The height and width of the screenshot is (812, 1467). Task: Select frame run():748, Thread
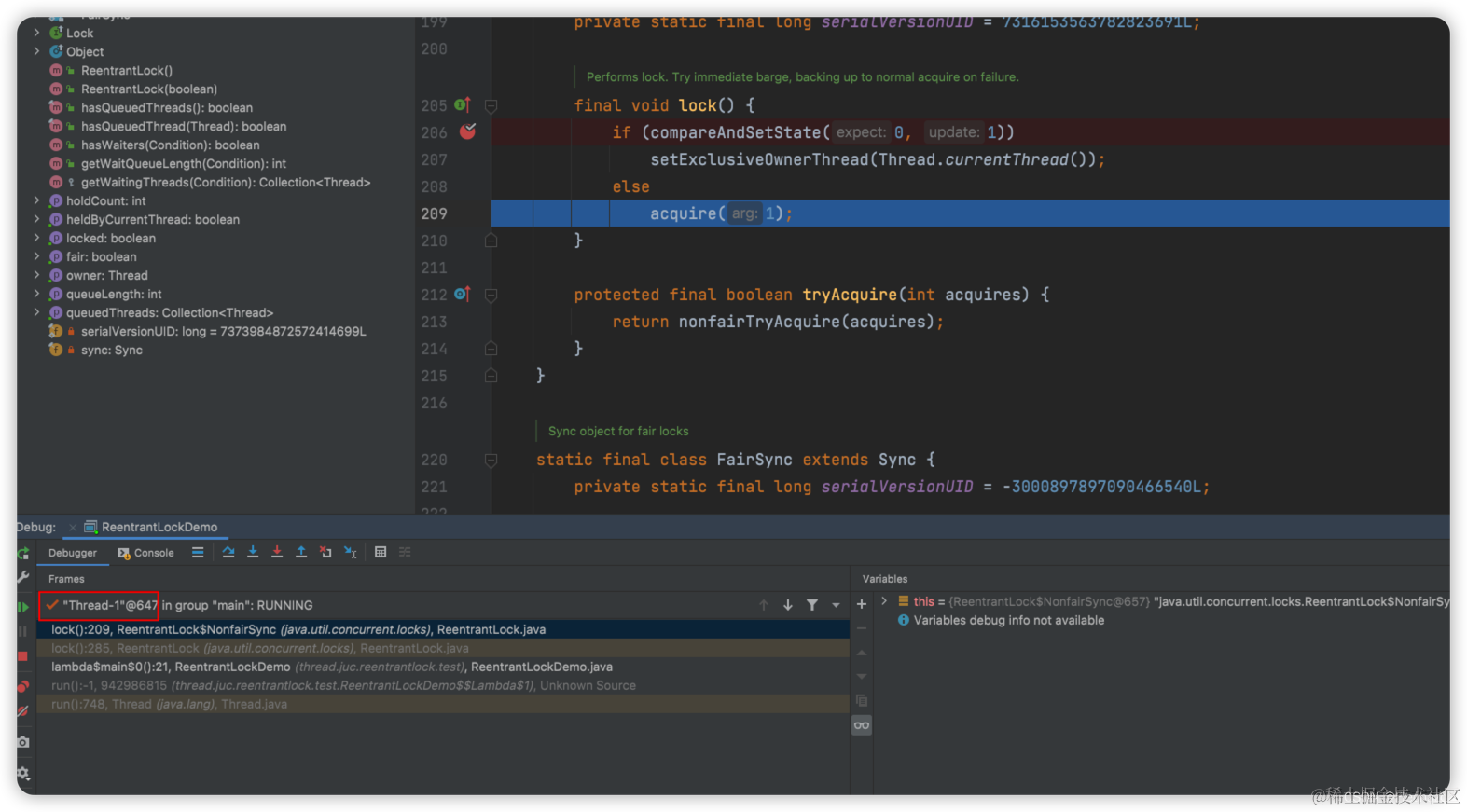click(443, 704)
